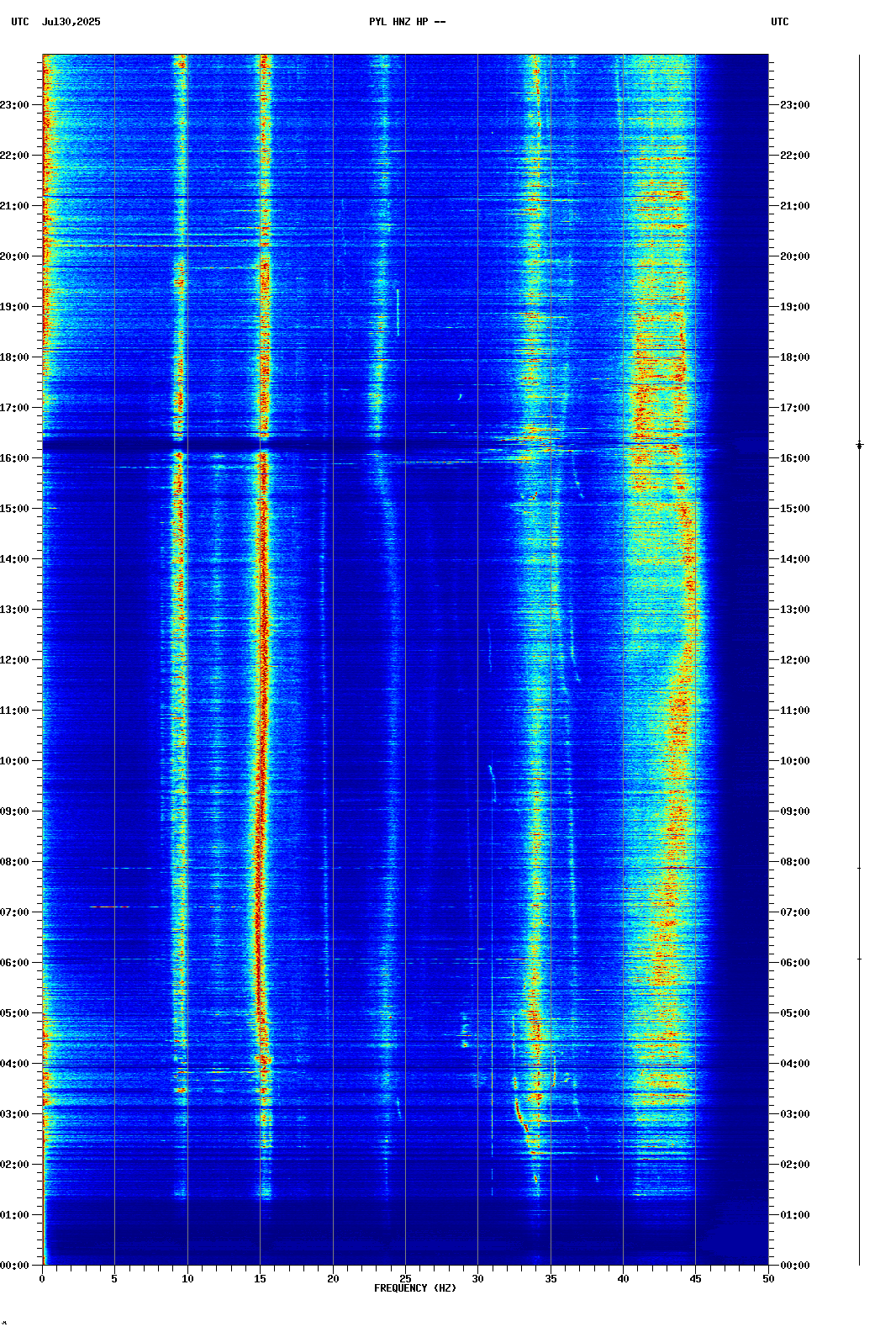Click the 40 Hz frequency axis label
Image resolution: width=896 pixels, height=1332 pixels.
623,1279
